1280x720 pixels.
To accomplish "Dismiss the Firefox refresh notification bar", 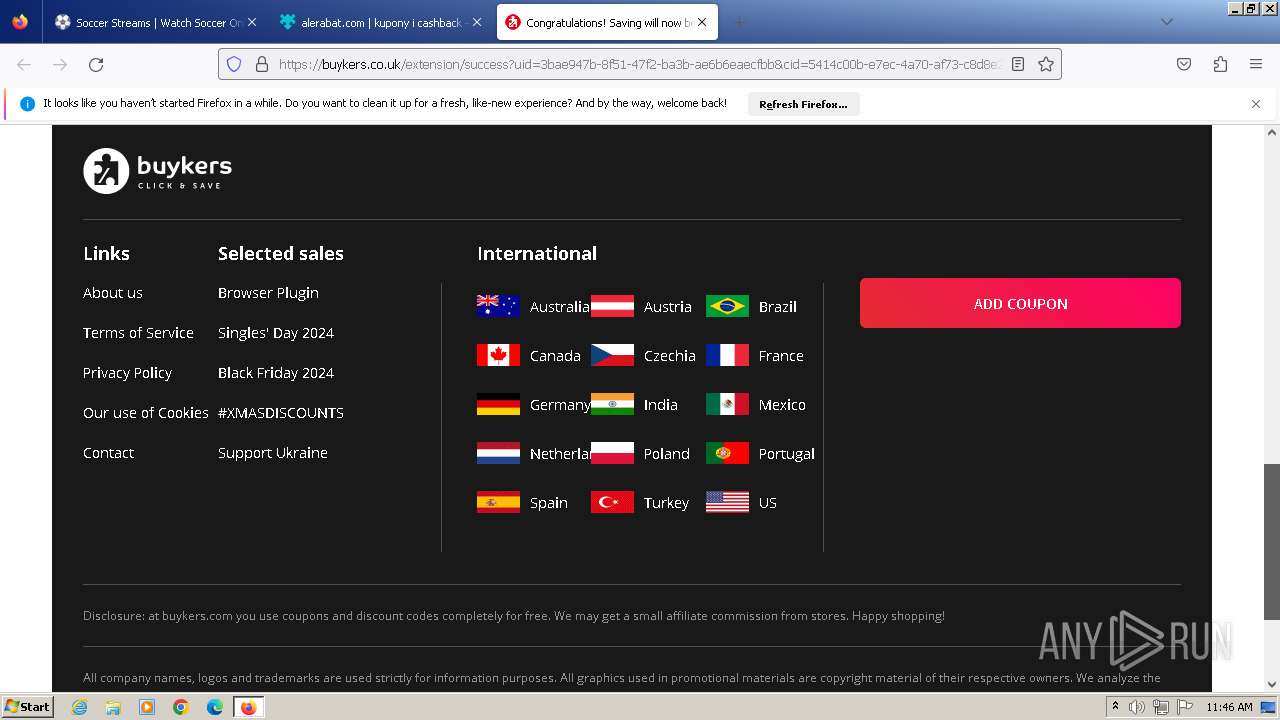I will [1256, 104].
